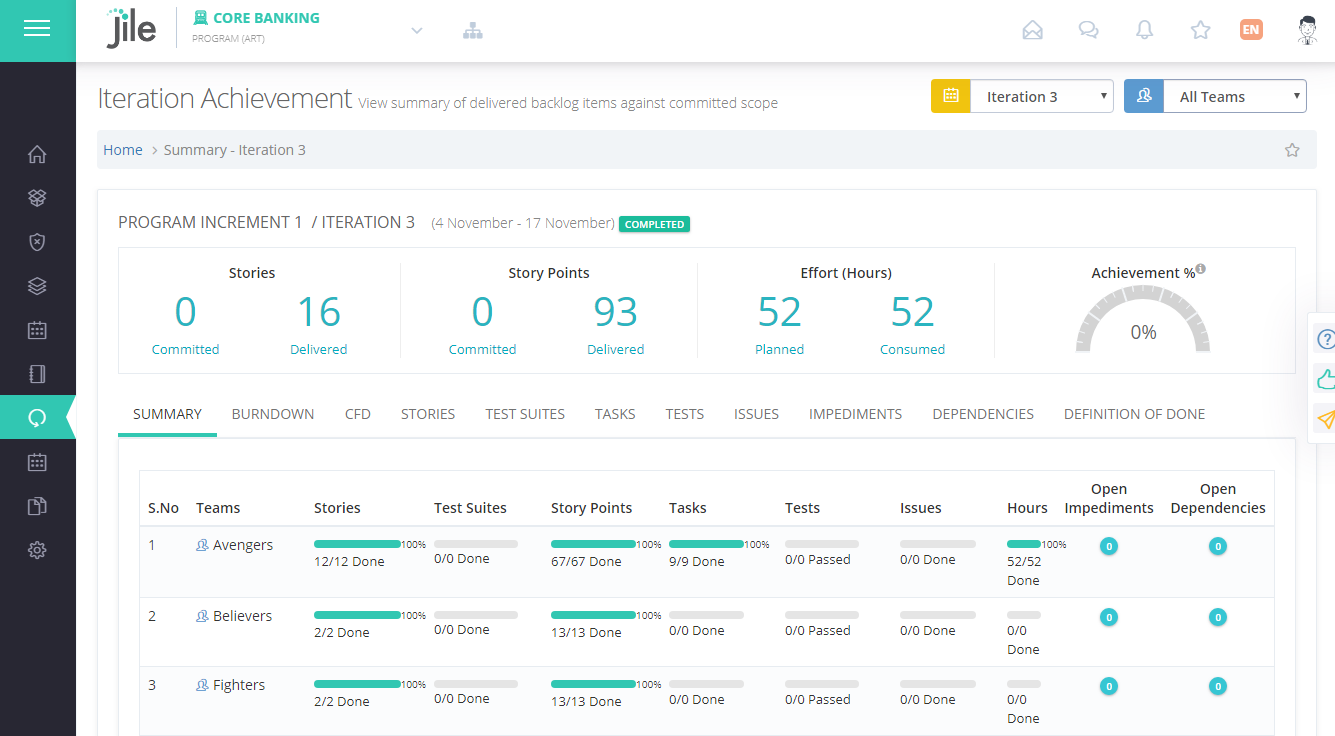The image size is (1335, 736).
Task: Click the help question mark icon
Action: tap(1325, 339)
